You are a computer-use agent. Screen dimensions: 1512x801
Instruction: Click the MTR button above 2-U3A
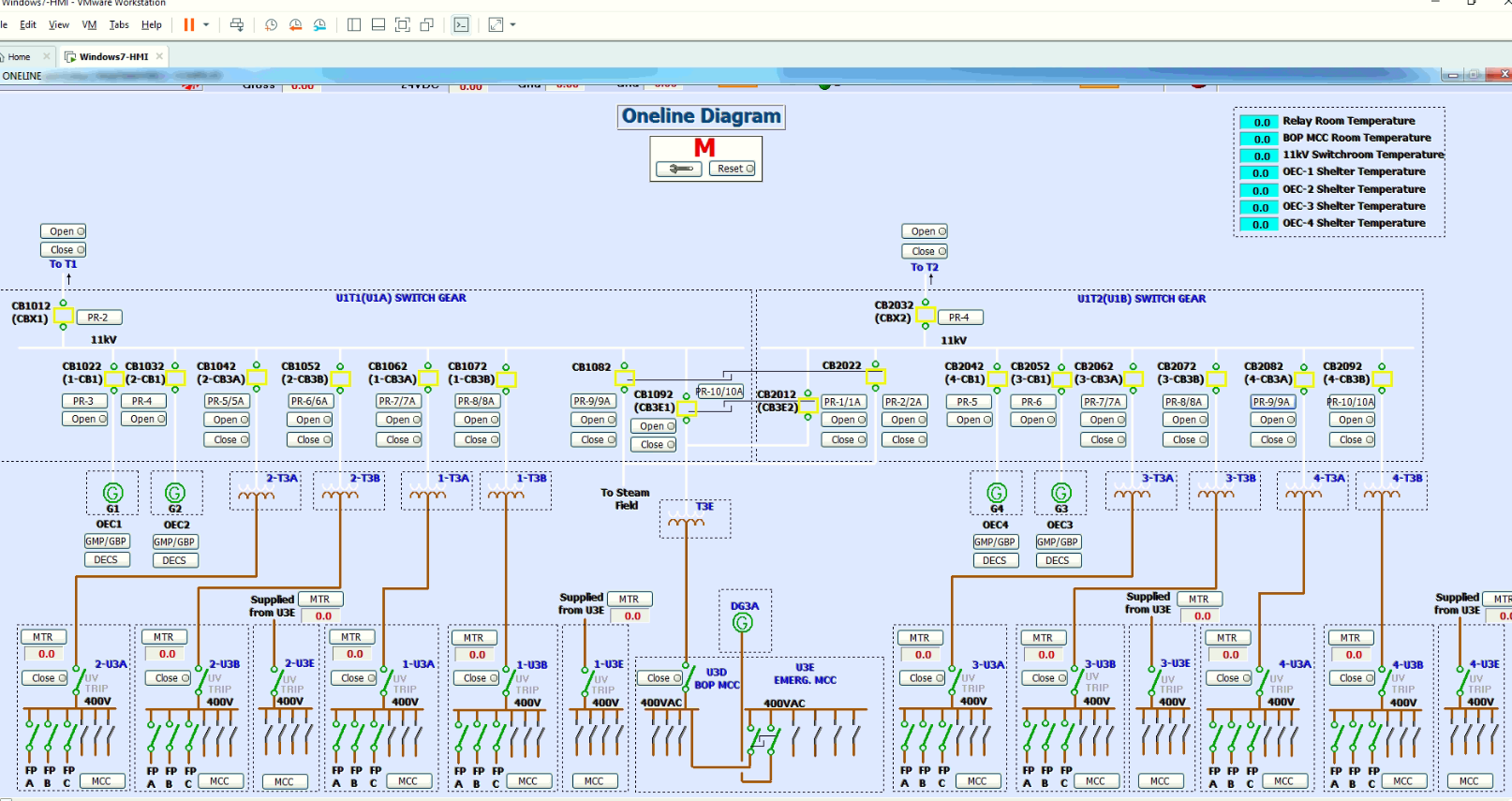point(43,637)
